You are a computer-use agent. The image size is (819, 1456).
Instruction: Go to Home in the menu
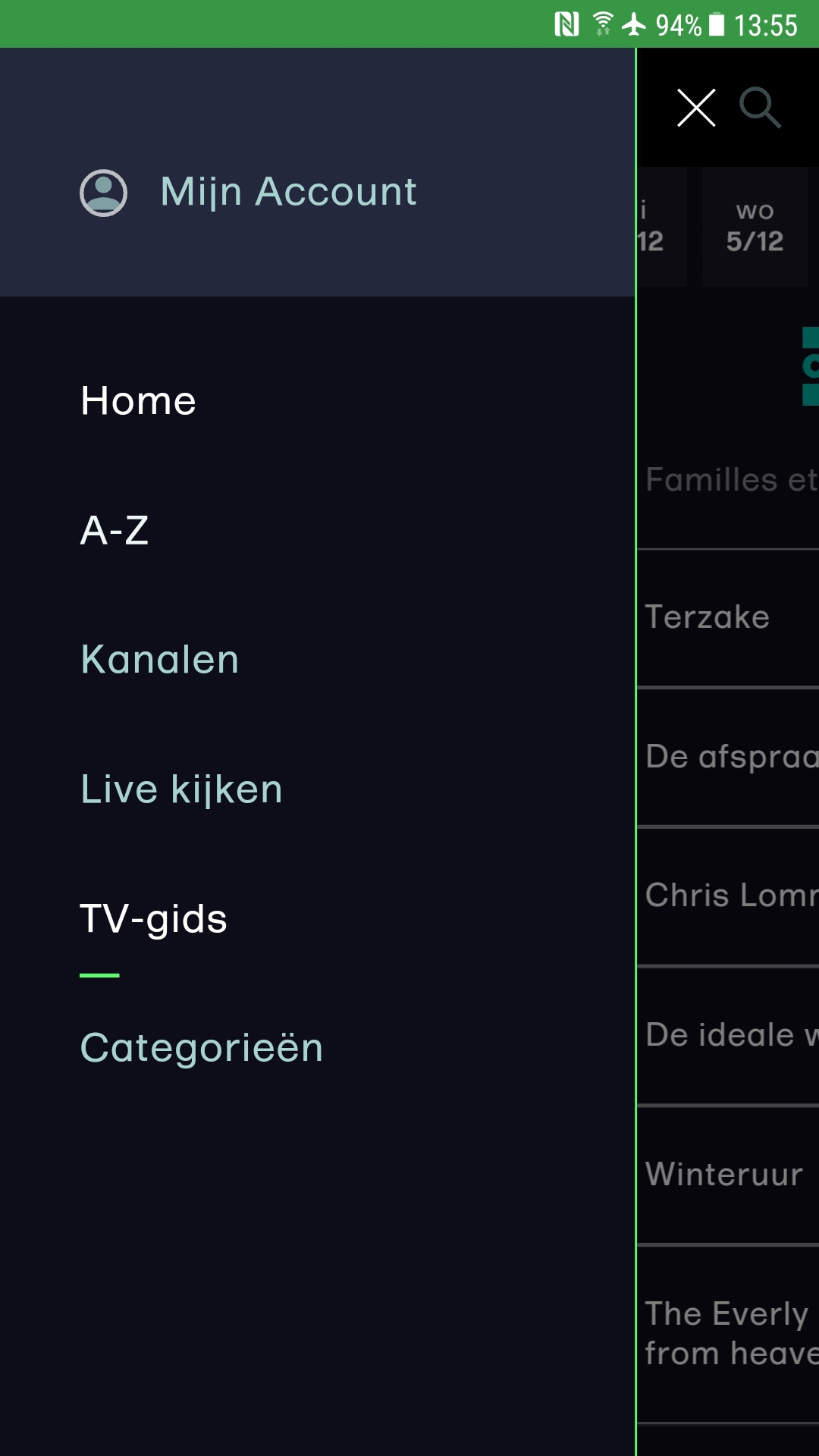139,400
